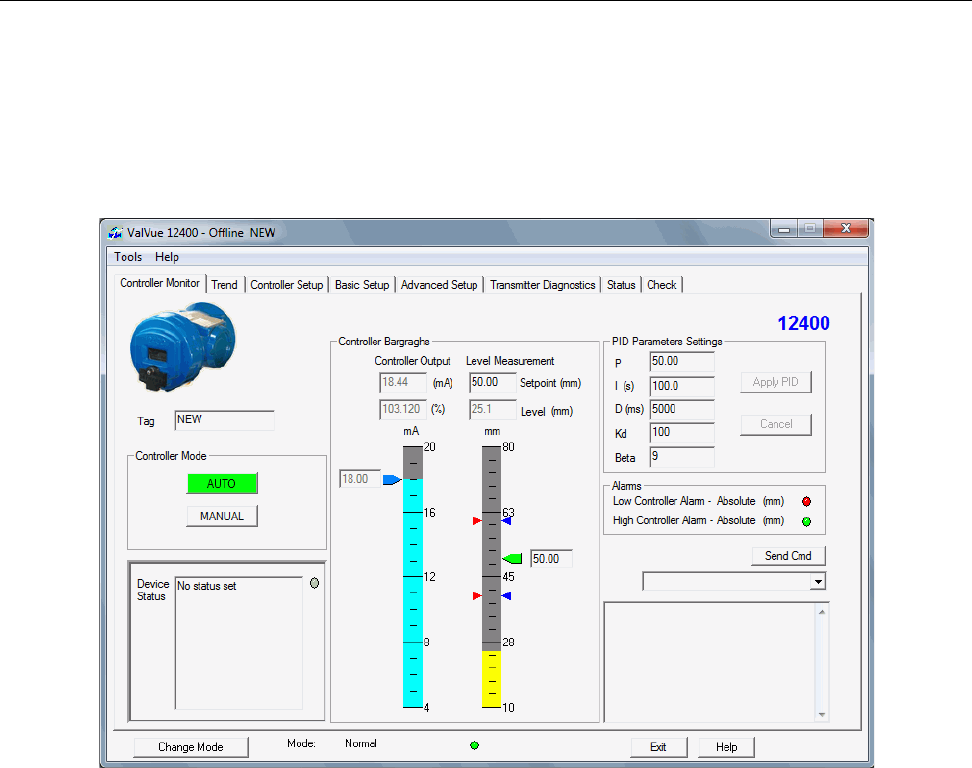Click the Change Mode button
The width and height of the screenshot is (972, 768).
click(x=191, y=747)
